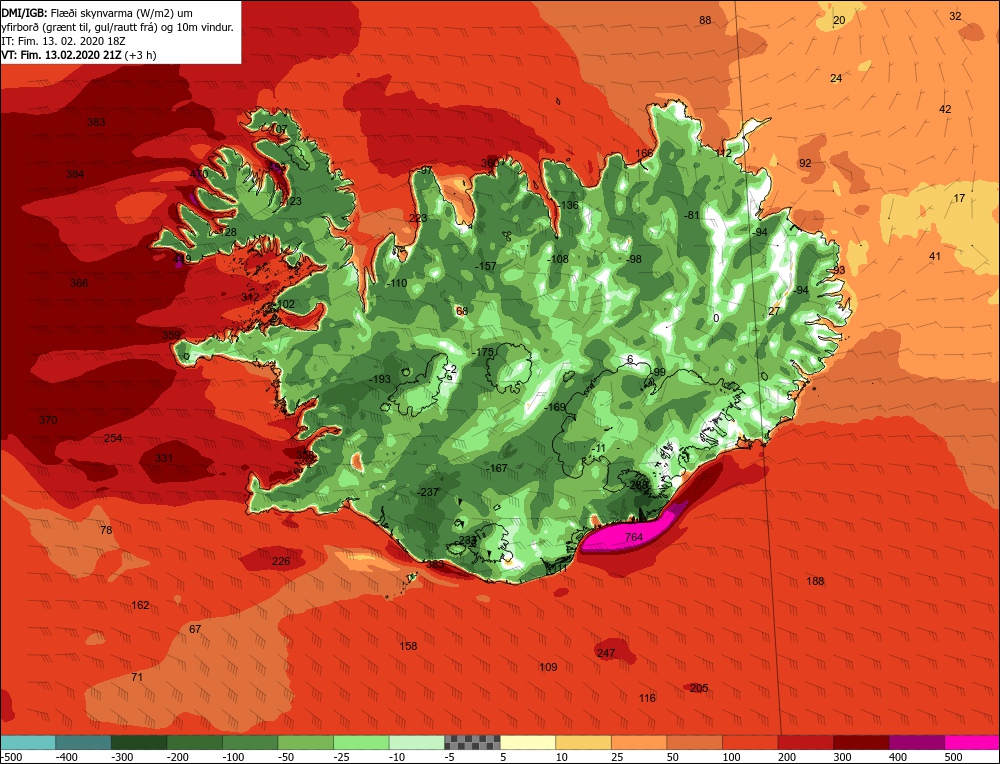The image size is (1000, 764).
Task: Select the 162 flux value
Action: pos(140,605)
